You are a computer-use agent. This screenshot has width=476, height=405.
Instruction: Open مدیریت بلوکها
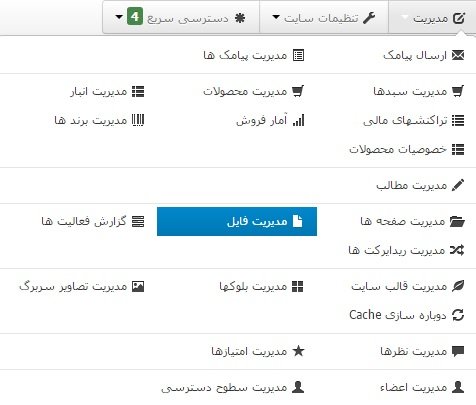[x=261, y=286]
